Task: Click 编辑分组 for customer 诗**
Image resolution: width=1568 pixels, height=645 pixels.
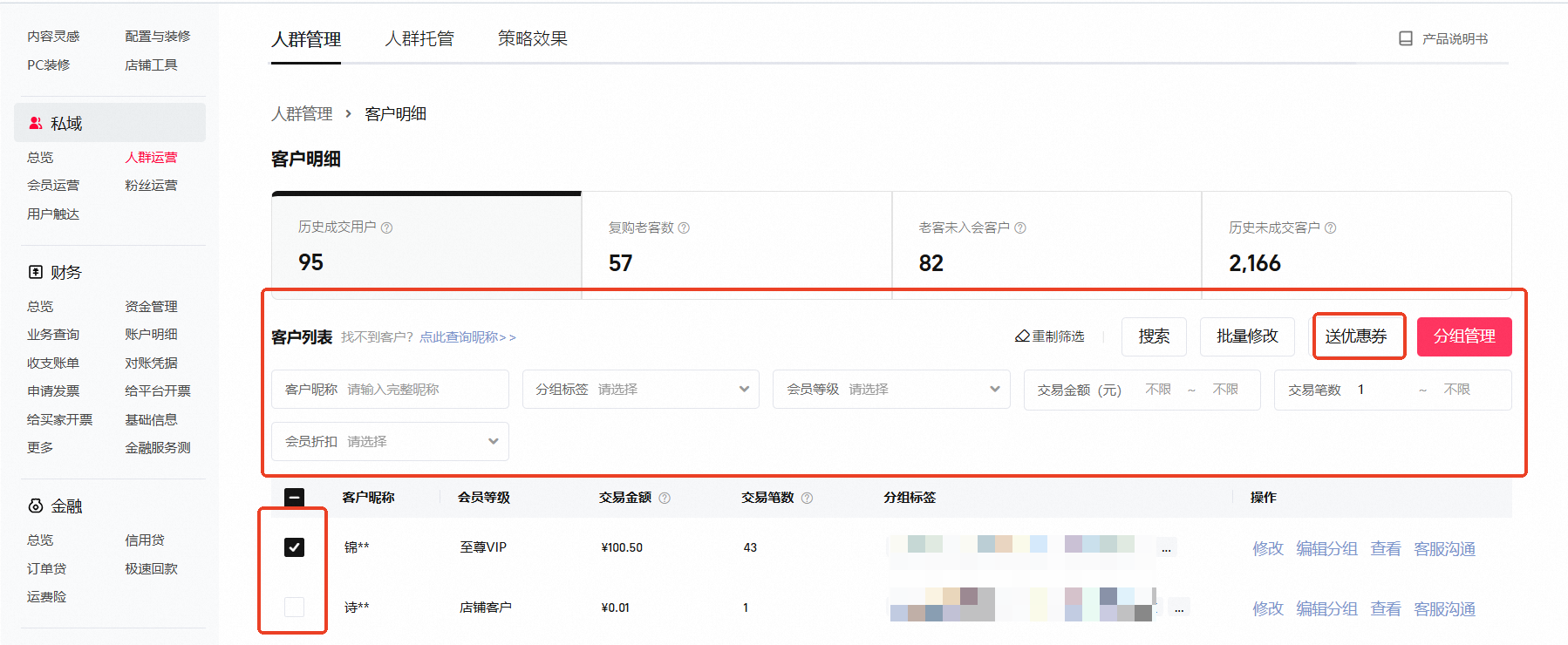Action: pos(1326,608)
